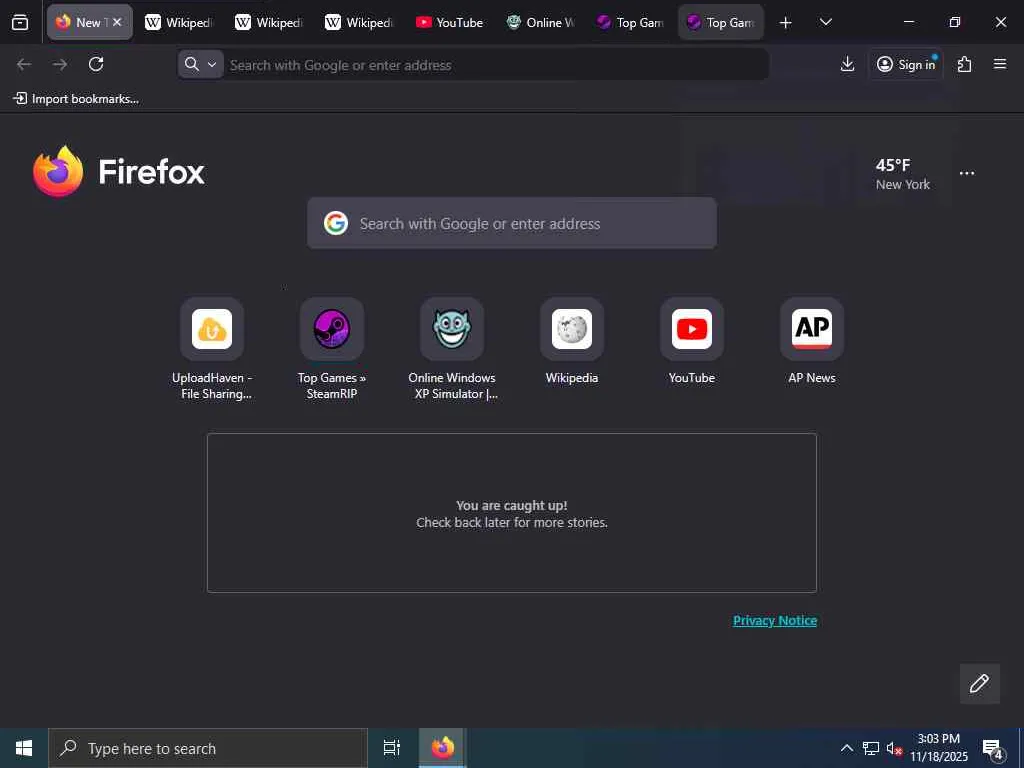This screenshot has width=1024, height=768.
Task: Close the New Tab tab
Action: click(117, 22)
